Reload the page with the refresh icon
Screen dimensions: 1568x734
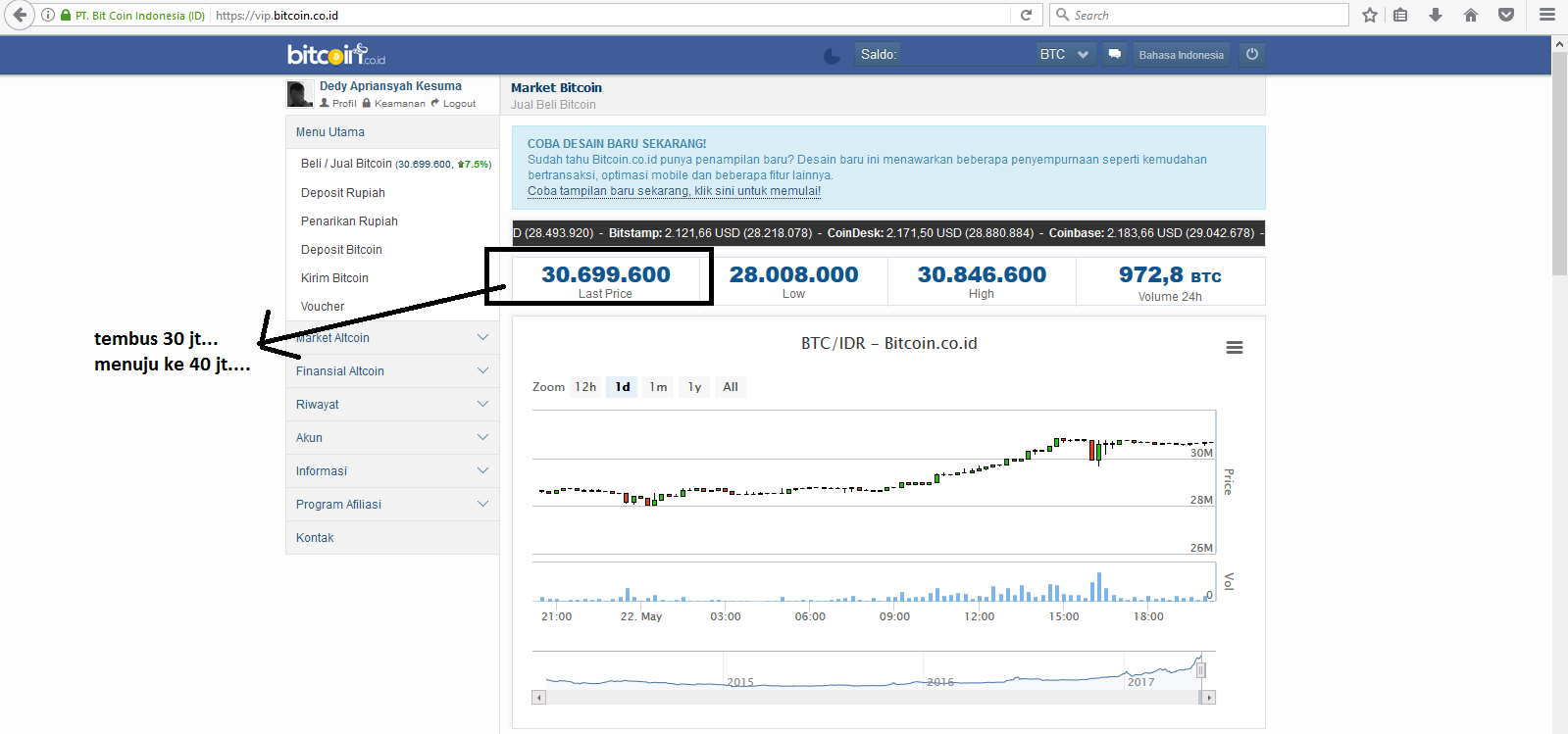click(x=1026, y=15)
